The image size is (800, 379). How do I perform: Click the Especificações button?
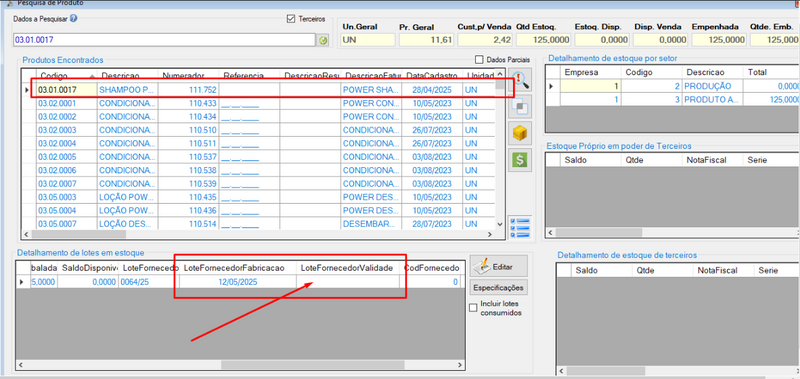[498, 288]
